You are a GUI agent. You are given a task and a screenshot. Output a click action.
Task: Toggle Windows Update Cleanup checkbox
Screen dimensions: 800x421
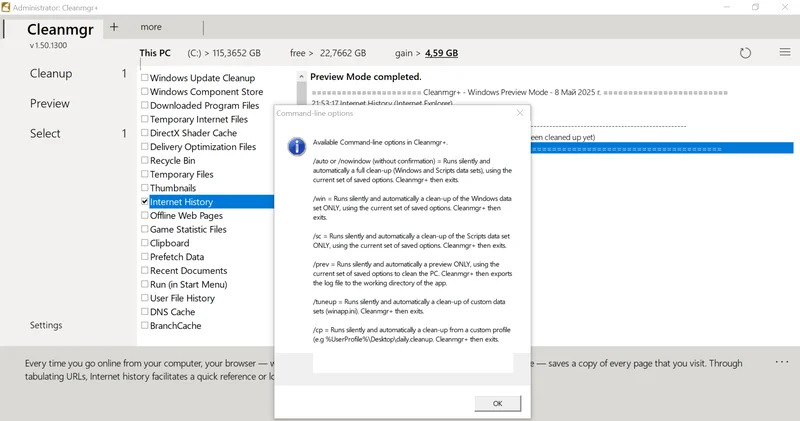tap(145, 78)
